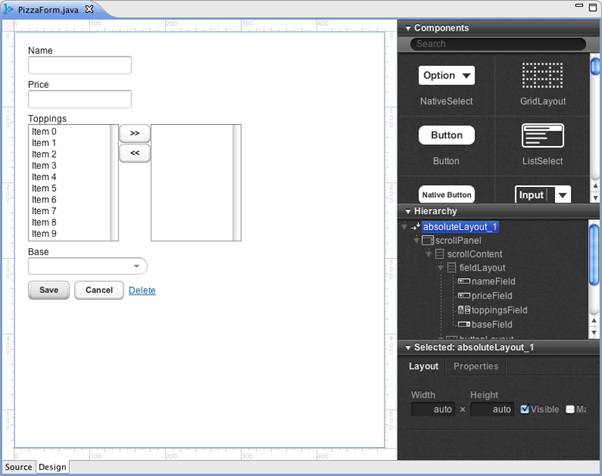This screenshot has height=476, width=602.
Task: Switch to the Source tab
Action: 18,467
